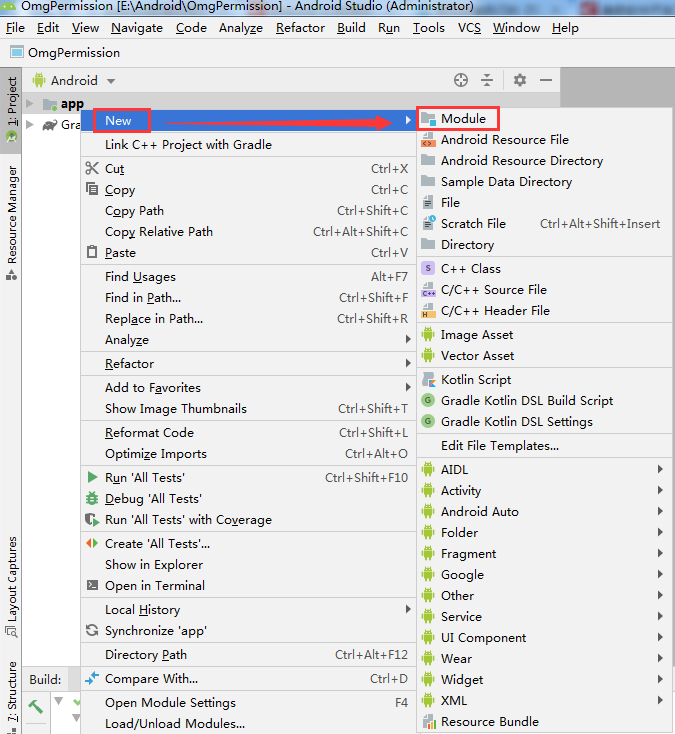
Task: Choose Find Usages
Action: pyautogui.click(x=248, y=277)
